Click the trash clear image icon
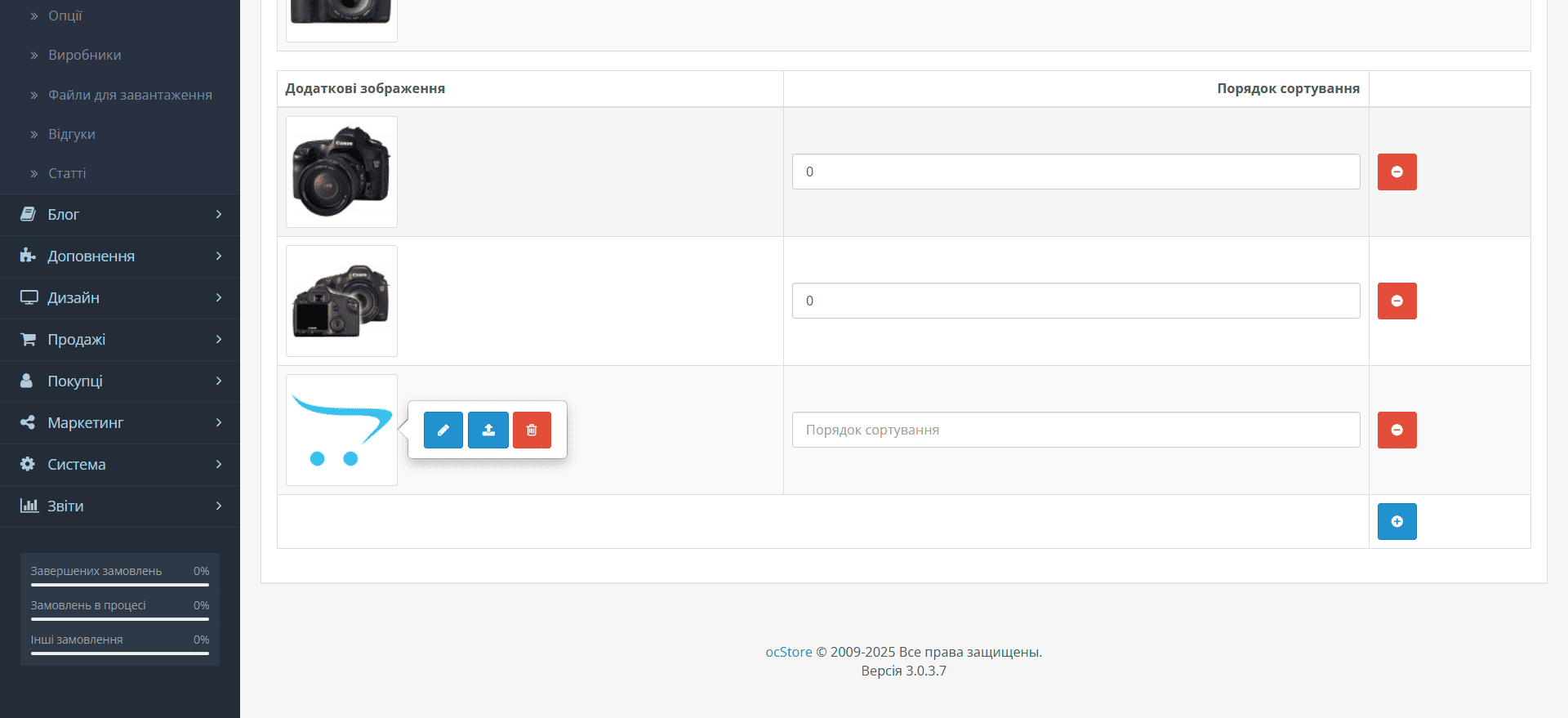1568x718 pixels. tap(532, 430)
